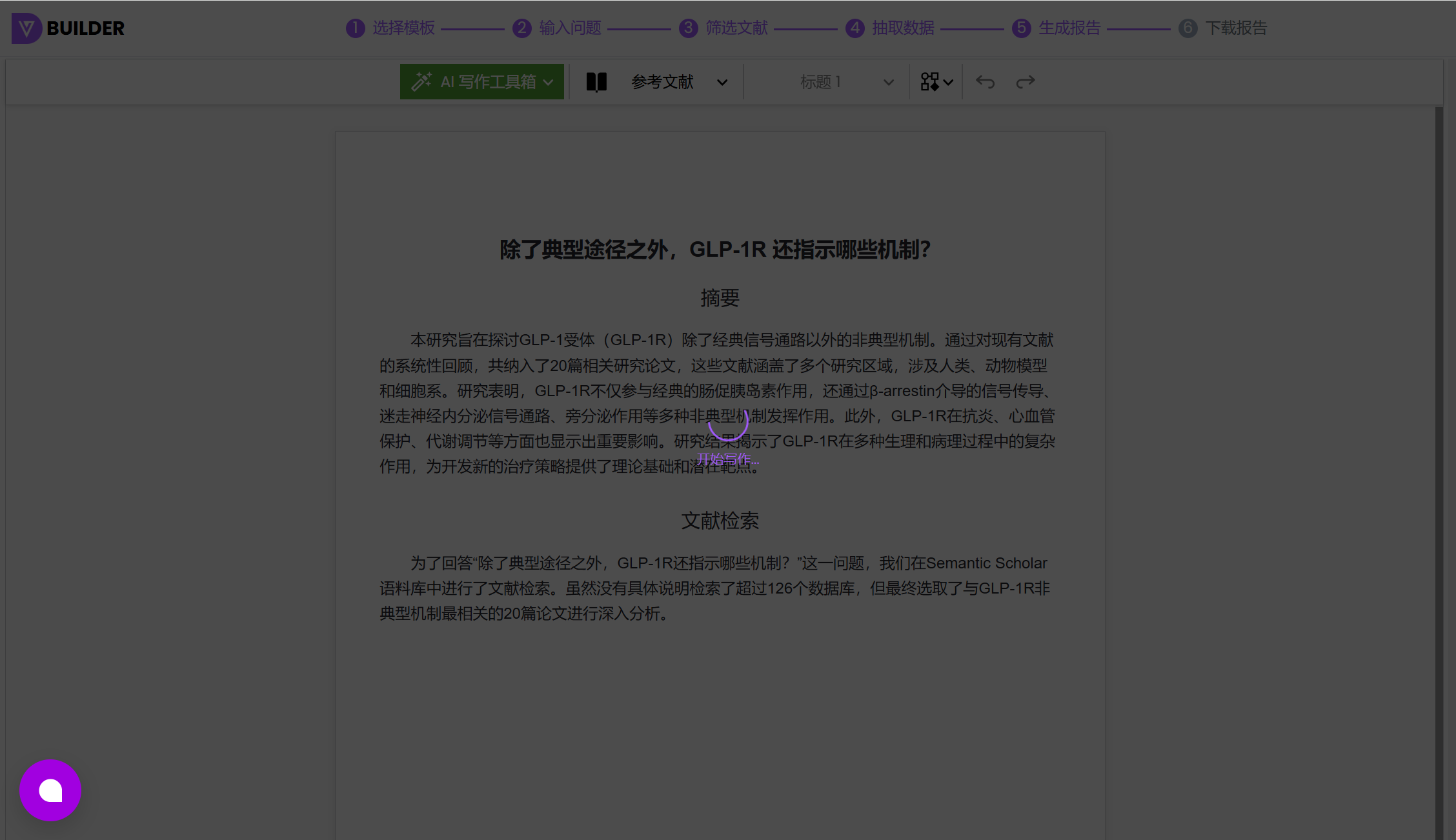
Task: Expand the chevron next to the diagram icon
Action: point(948,81)
